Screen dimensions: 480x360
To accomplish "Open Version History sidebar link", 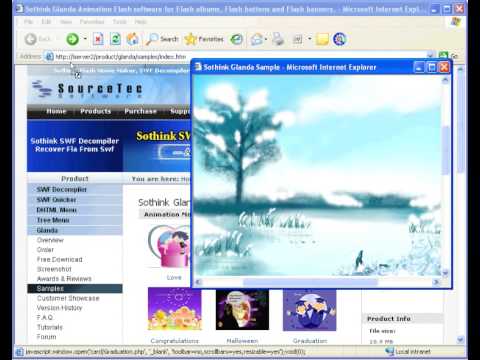I will pos(59,308).
